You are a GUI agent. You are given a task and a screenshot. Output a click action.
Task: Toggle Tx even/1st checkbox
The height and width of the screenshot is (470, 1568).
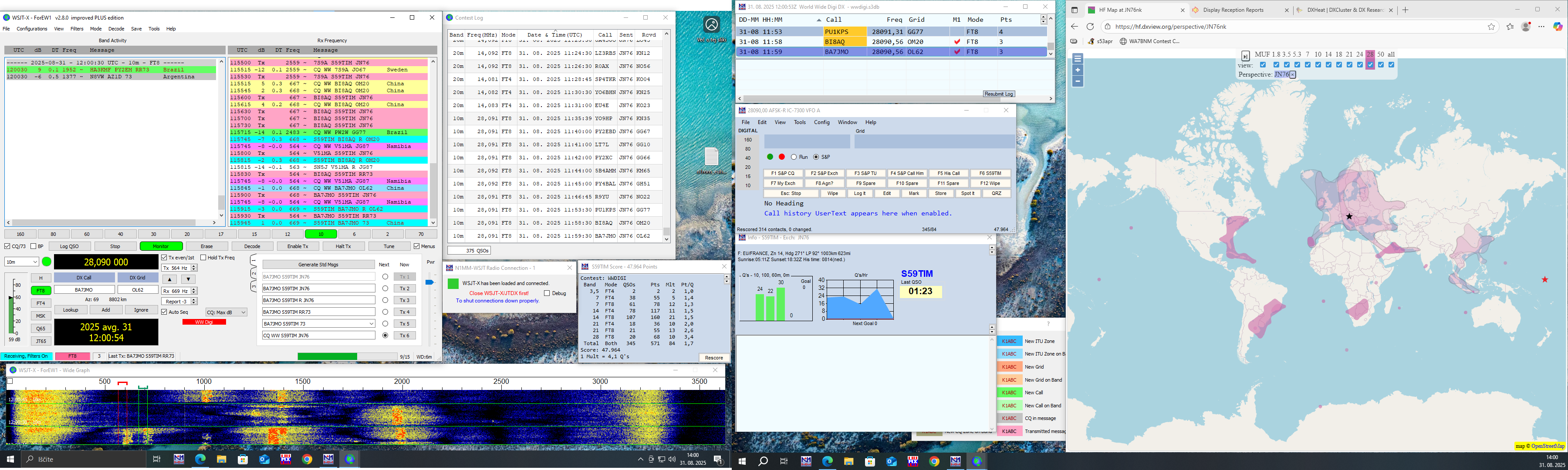[164, 258]
